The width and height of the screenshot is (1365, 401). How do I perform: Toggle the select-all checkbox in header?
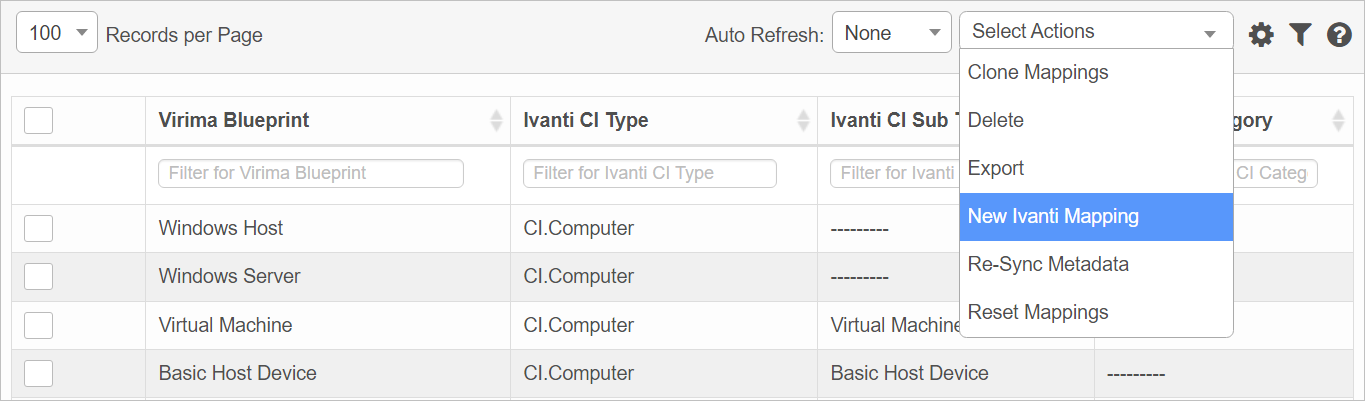[x=38, y=121]
